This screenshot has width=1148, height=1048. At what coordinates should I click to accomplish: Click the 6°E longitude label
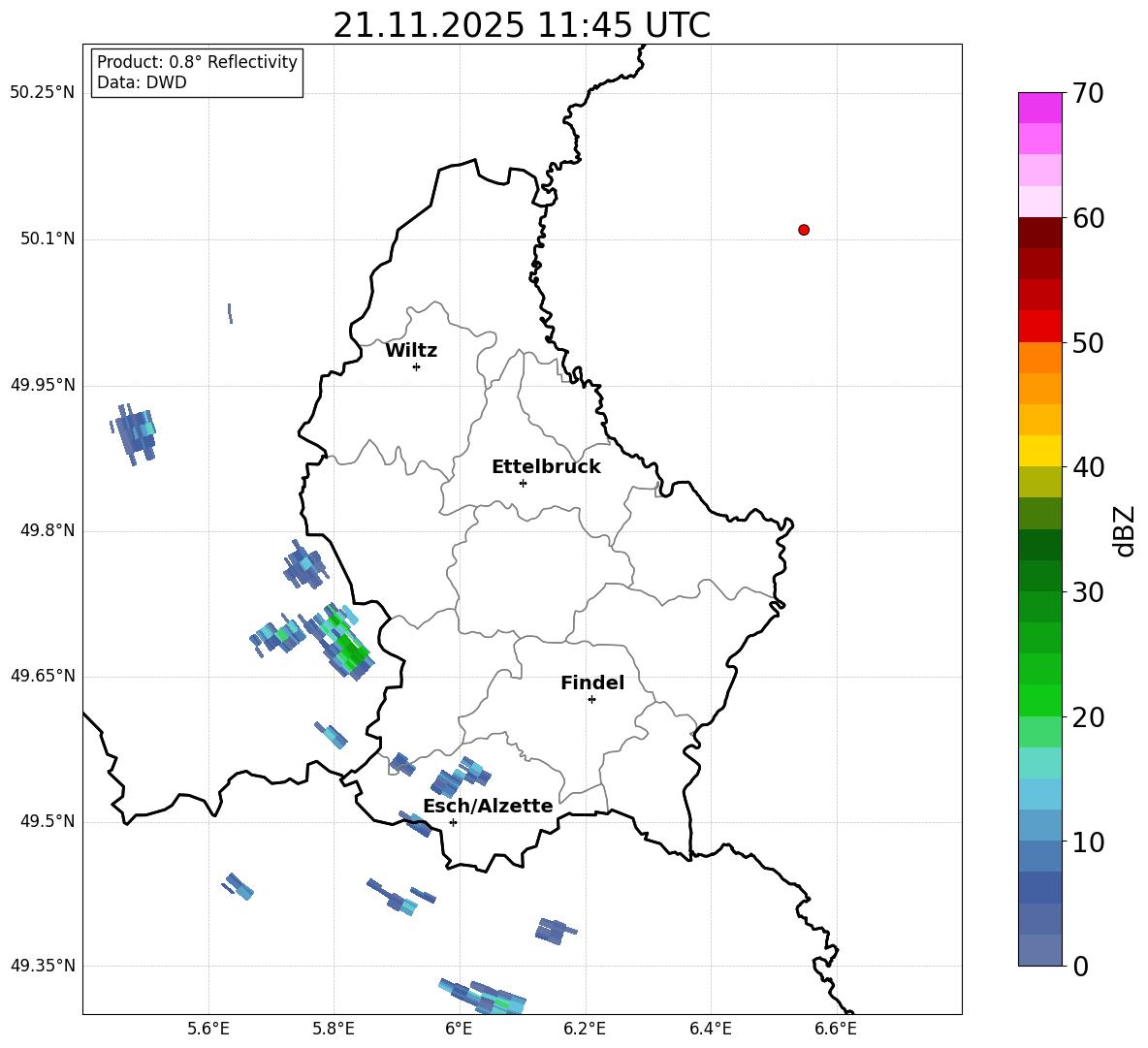pyautogui.click(x=459, y=1030)
